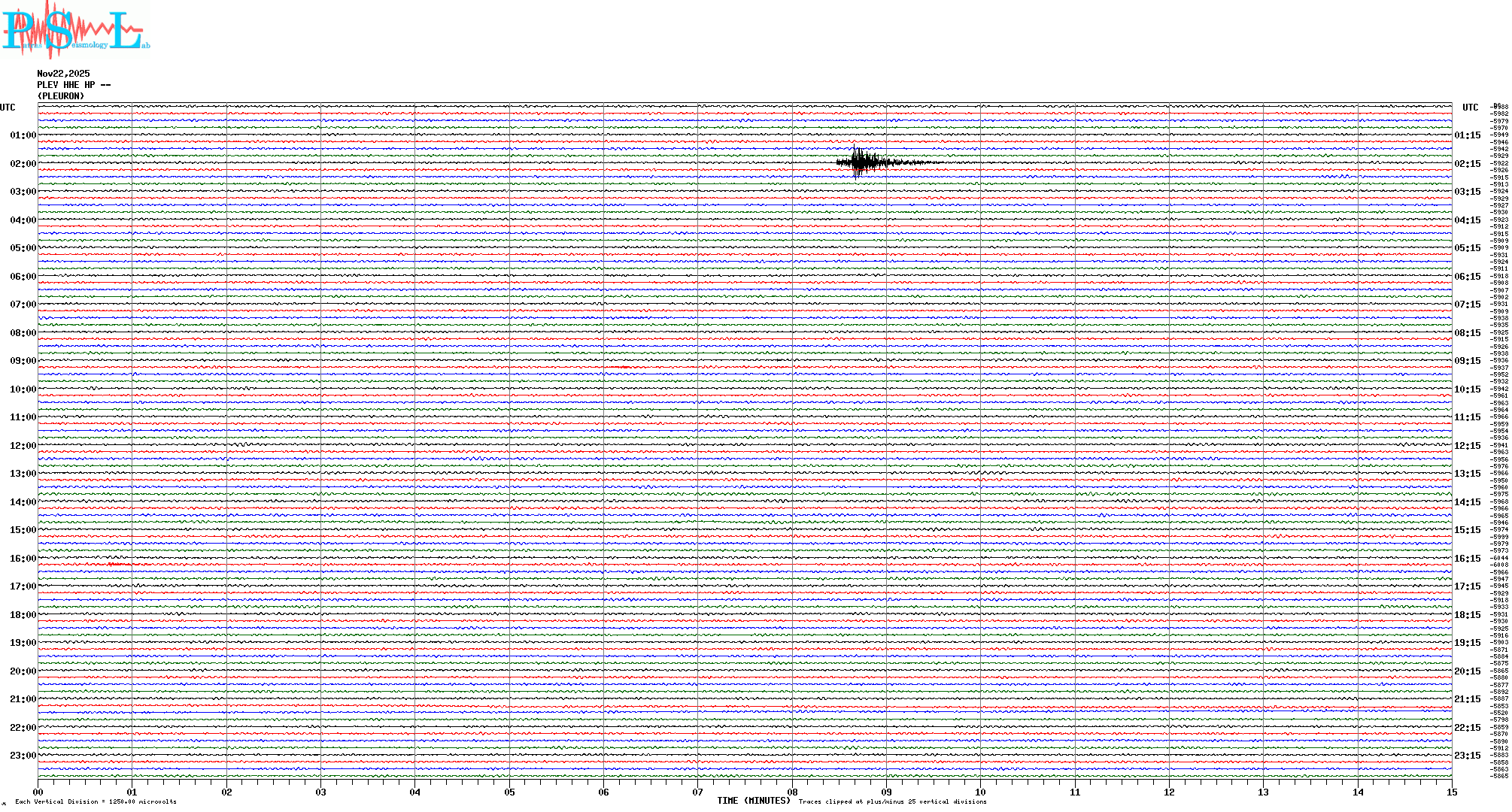Click the left UTC axis header

pyautogui.click(x=8, y=108)
